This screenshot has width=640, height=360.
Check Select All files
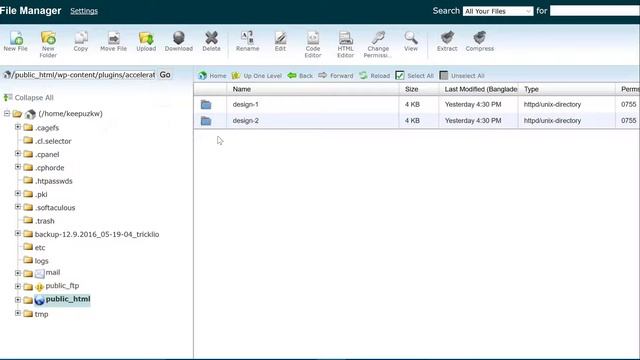pos(415,76)
